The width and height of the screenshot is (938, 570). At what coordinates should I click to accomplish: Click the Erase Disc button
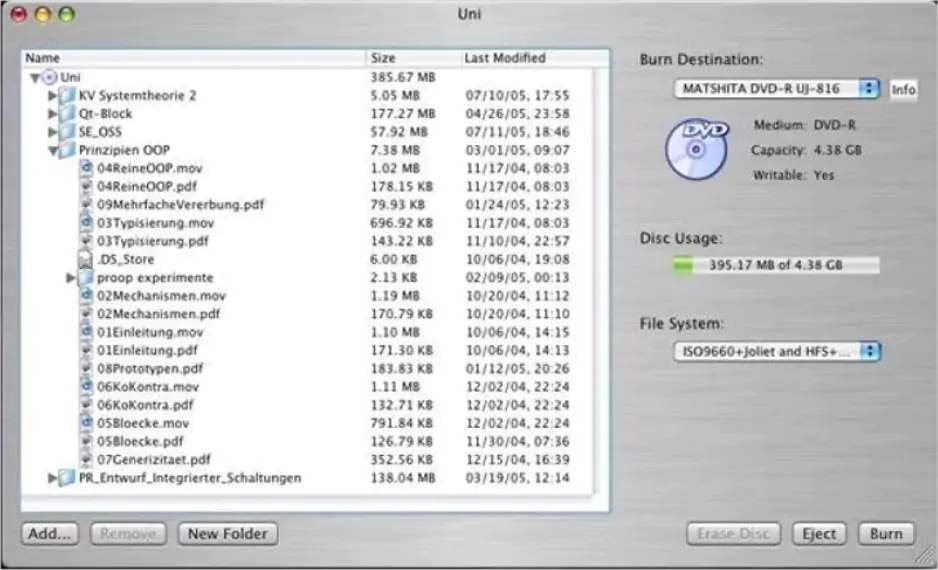point(733,534)
